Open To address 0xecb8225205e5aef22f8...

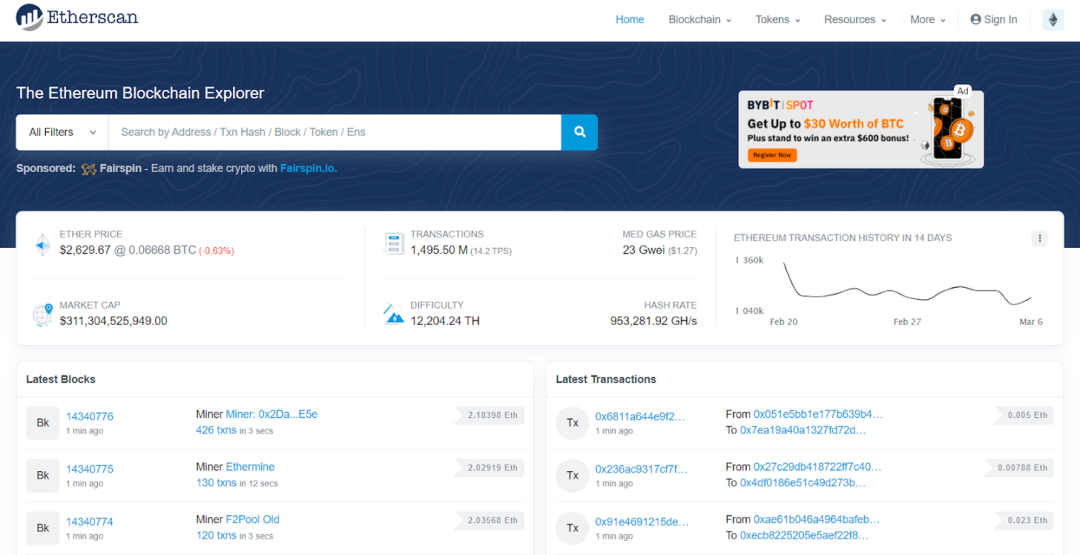tap(804, 535)
